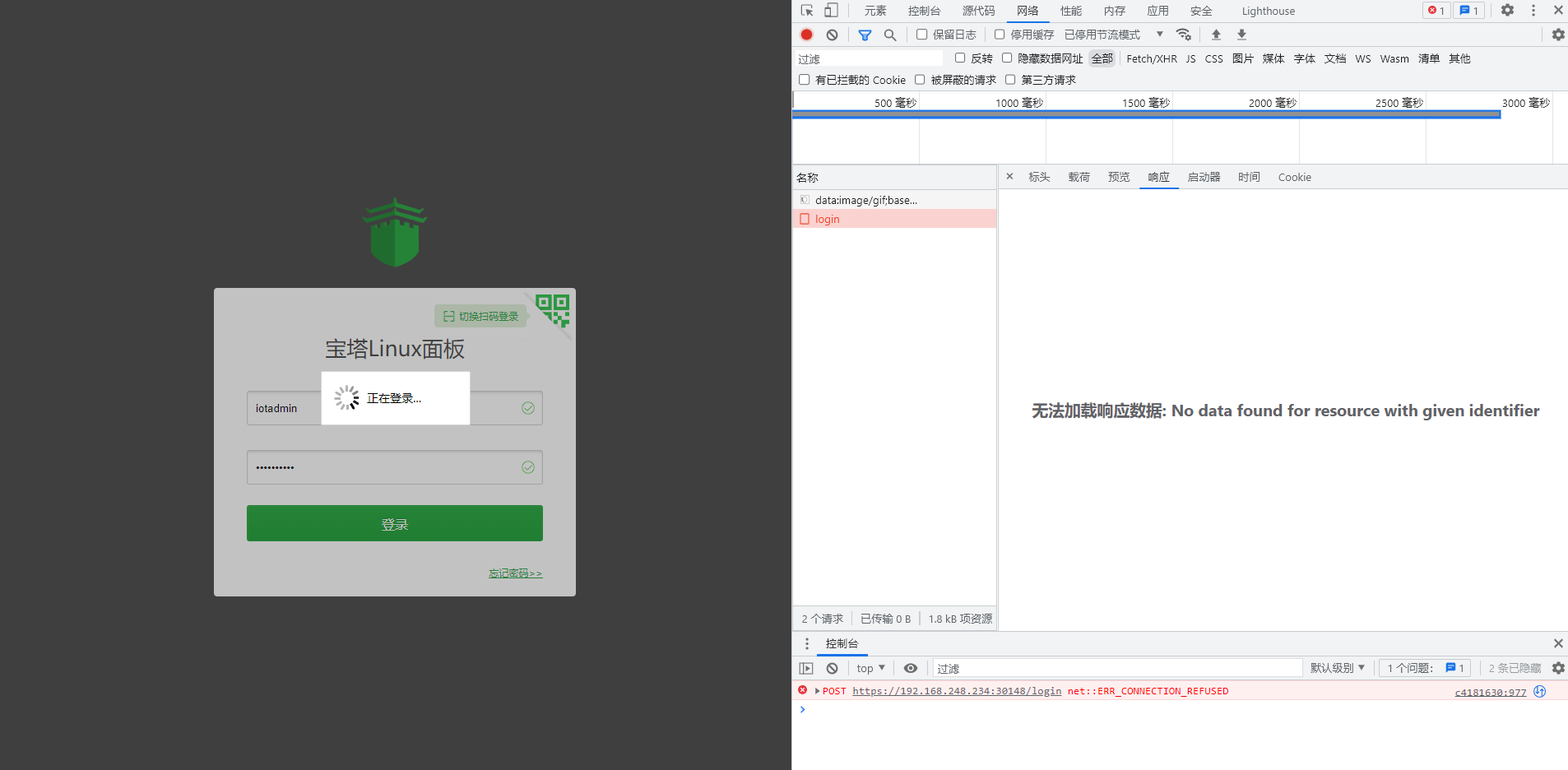Screen dimensions: 1568x770
Task: Open the Preview tab
Action: (x=1119, y=177)
